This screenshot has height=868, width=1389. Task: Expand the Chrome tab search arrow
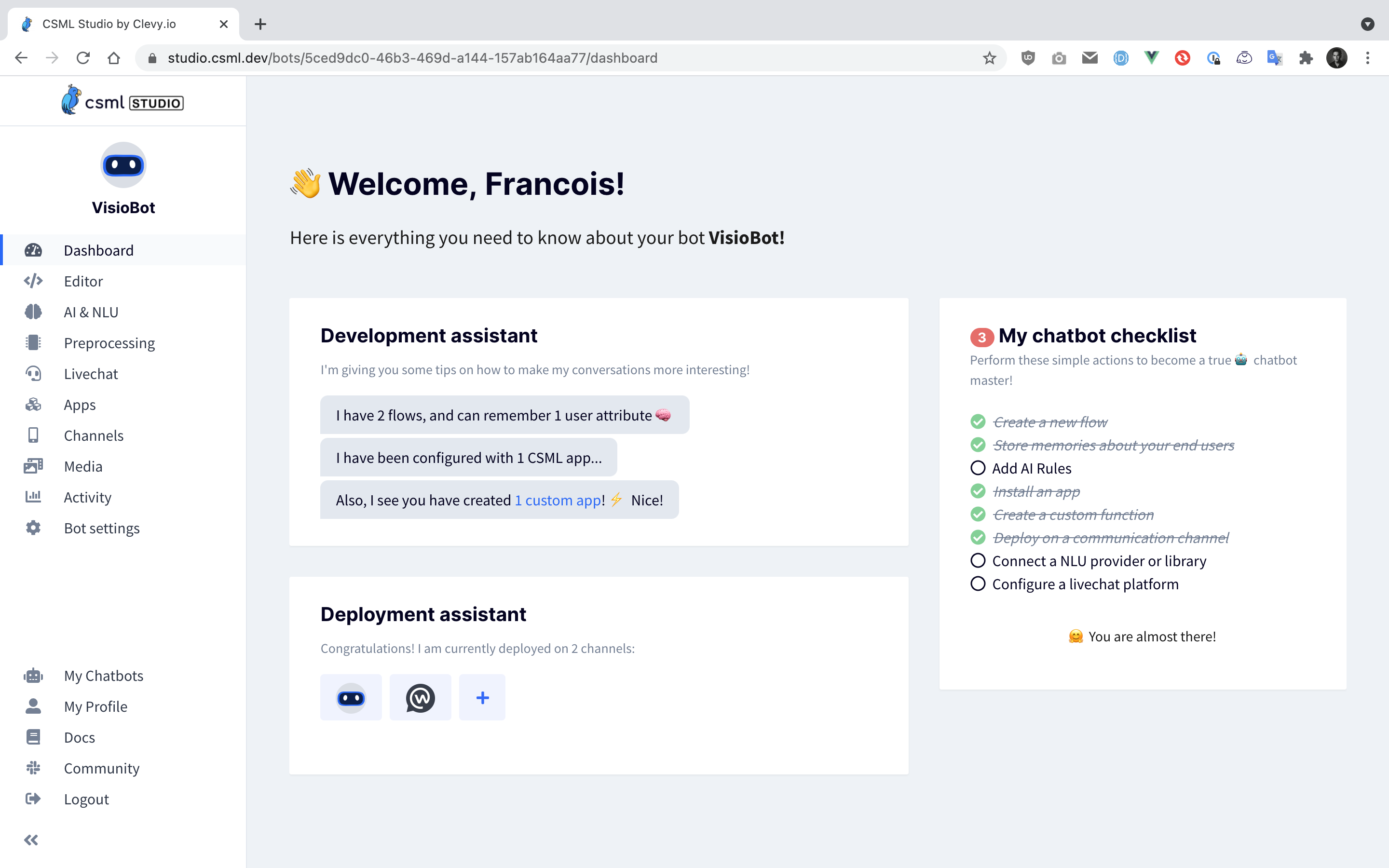(1368, 24)
